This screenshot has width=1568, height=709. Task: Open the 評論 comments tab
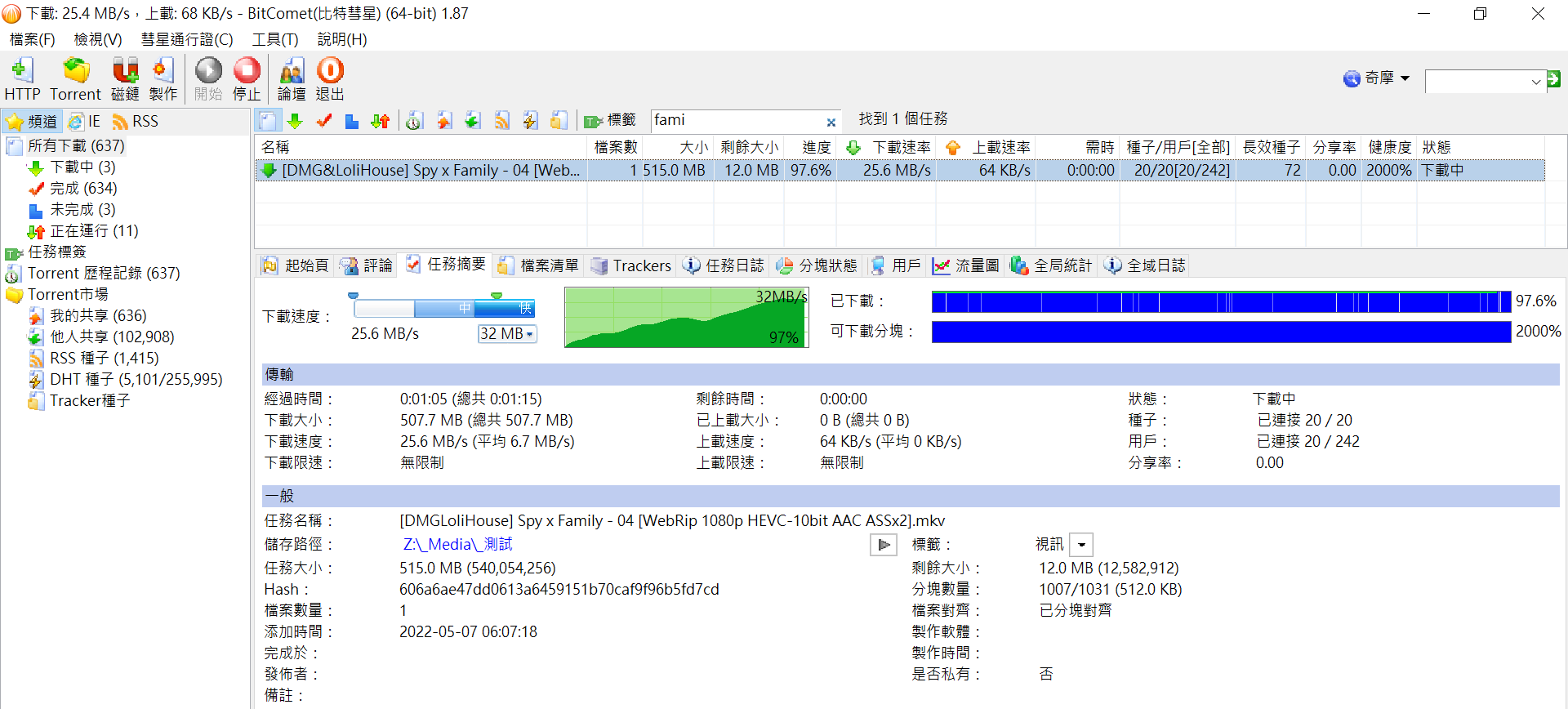(366, 265)
